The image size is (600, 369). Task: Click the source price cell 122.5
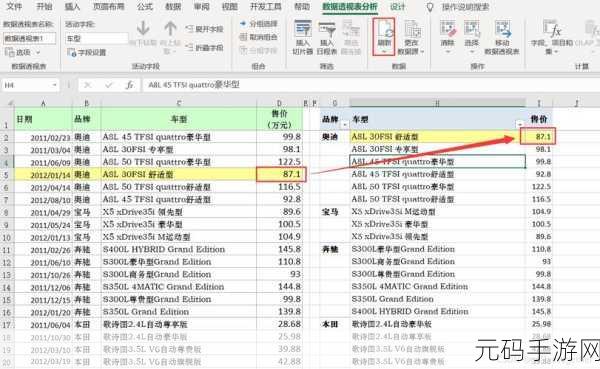(x=279, y=162)
